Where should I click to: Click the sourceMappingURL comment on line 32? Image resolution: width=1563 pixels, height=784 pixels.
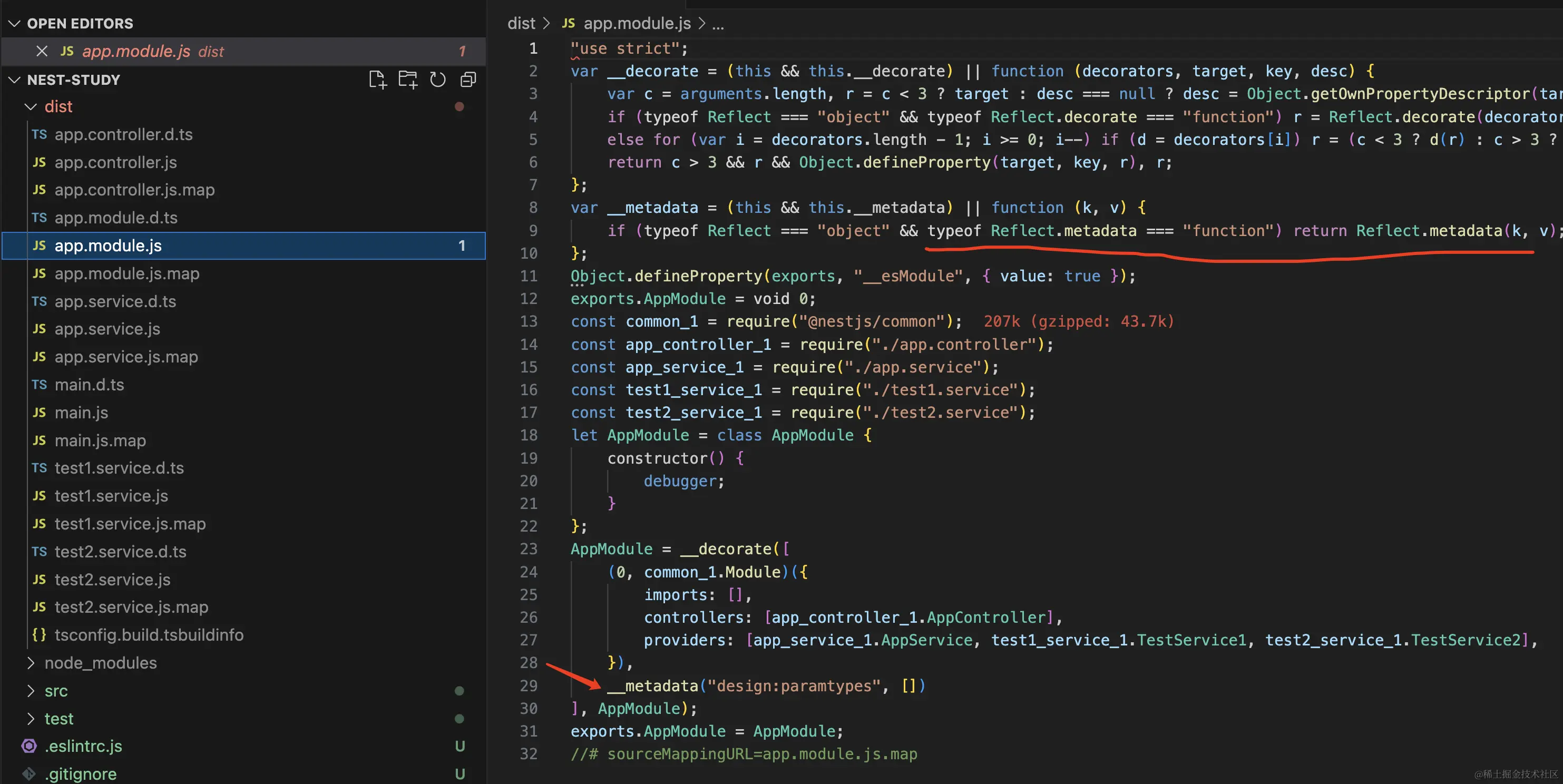743,753
